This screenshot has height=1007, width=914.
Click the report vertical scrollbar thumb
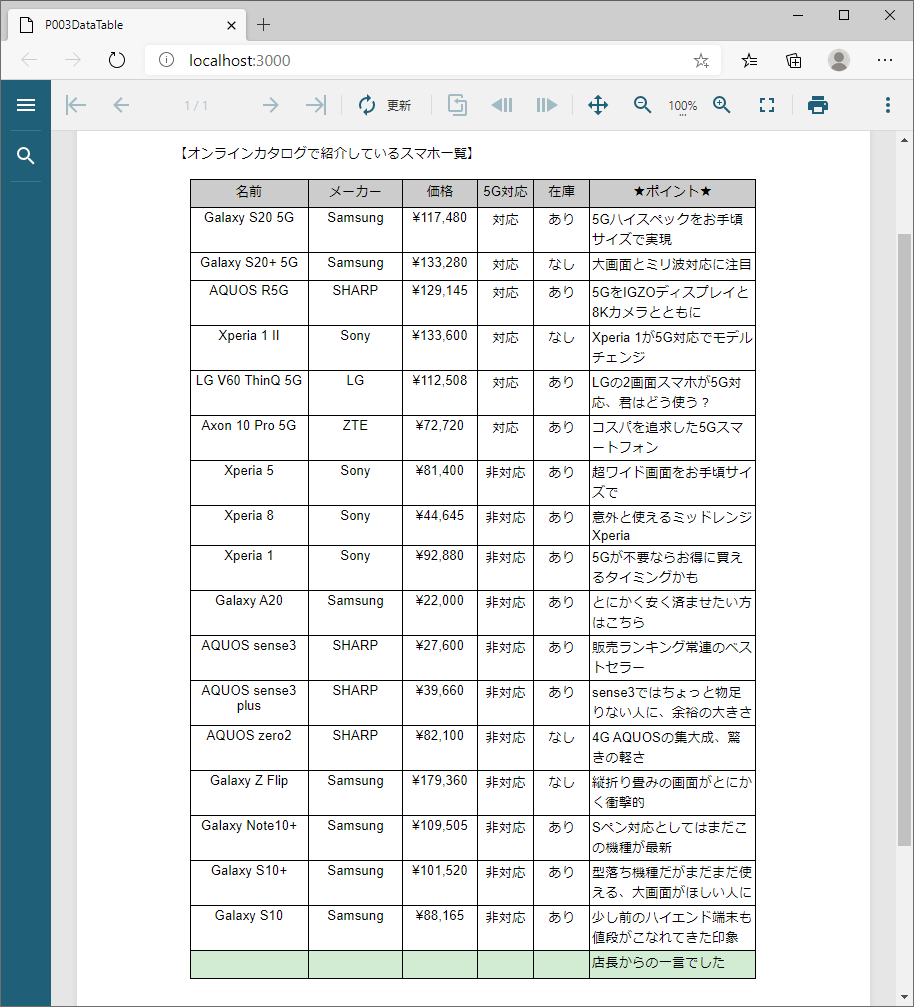pyautogui.click(x=904, y=539)
